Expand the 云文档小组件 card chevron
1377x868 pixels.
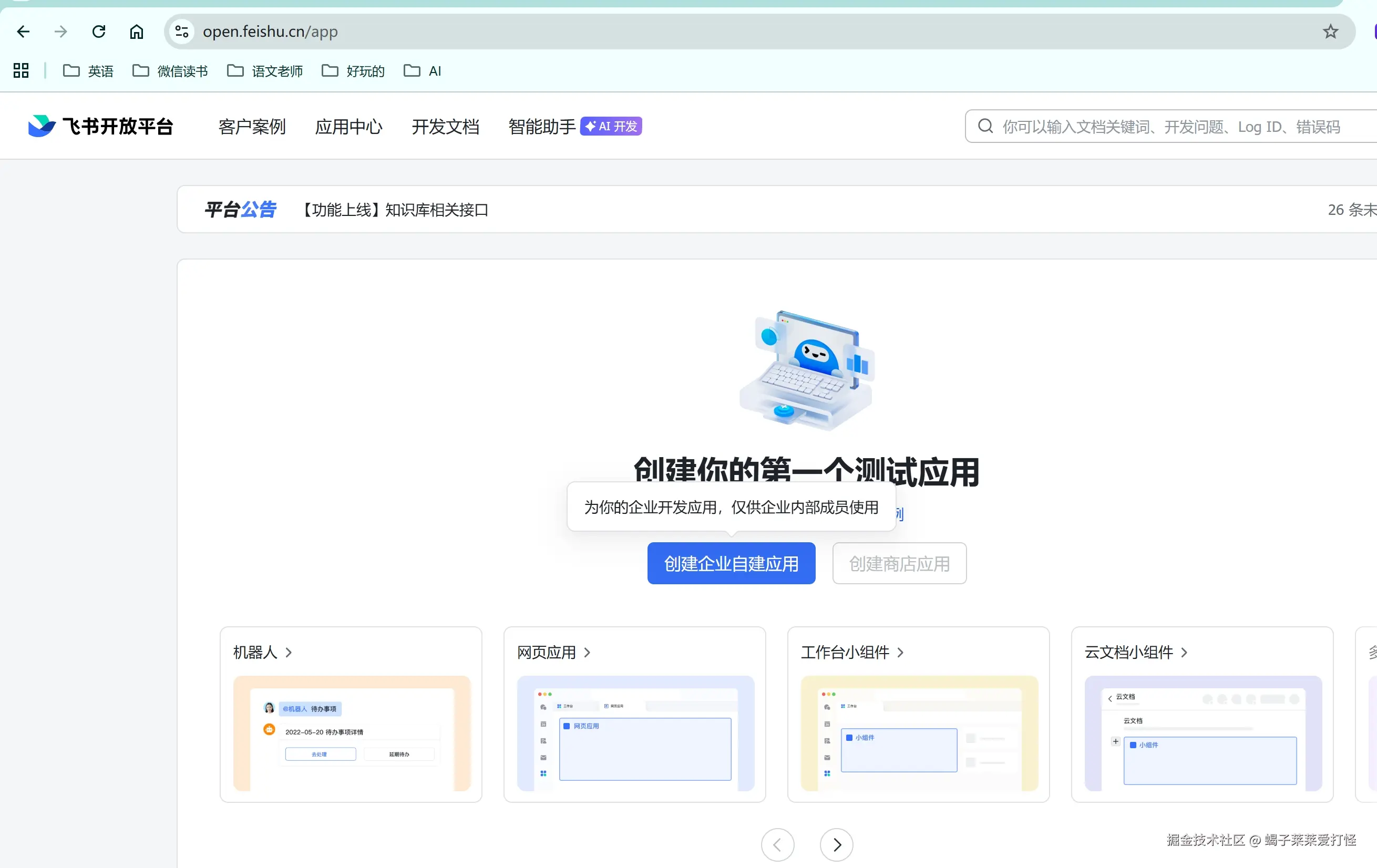(1184, 653)
